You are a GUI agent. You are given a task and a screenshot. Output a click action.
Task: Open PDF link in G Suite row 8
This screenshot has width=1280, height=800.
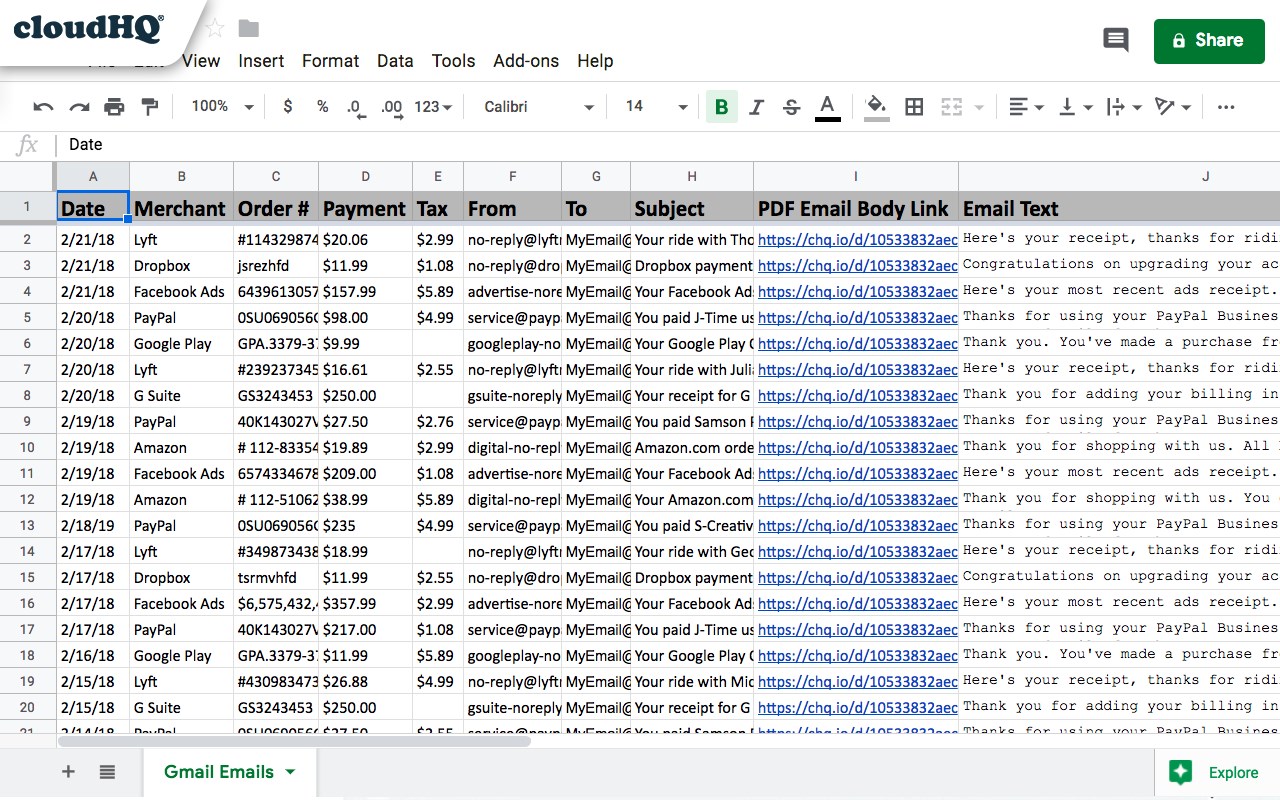click(x=857, y=396)
